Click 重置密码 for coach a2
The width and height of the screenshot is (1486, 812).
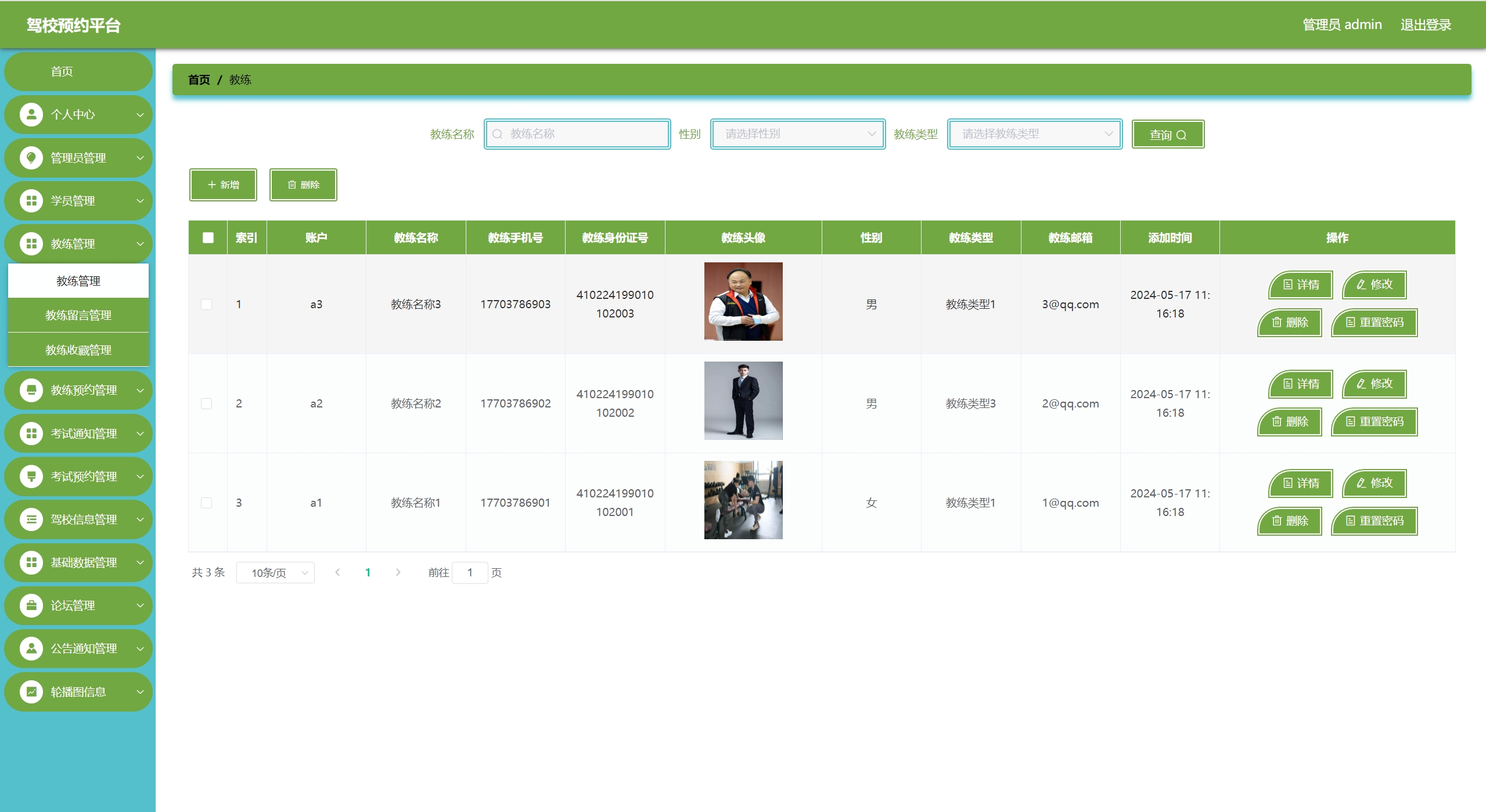tap(1374, 422)
